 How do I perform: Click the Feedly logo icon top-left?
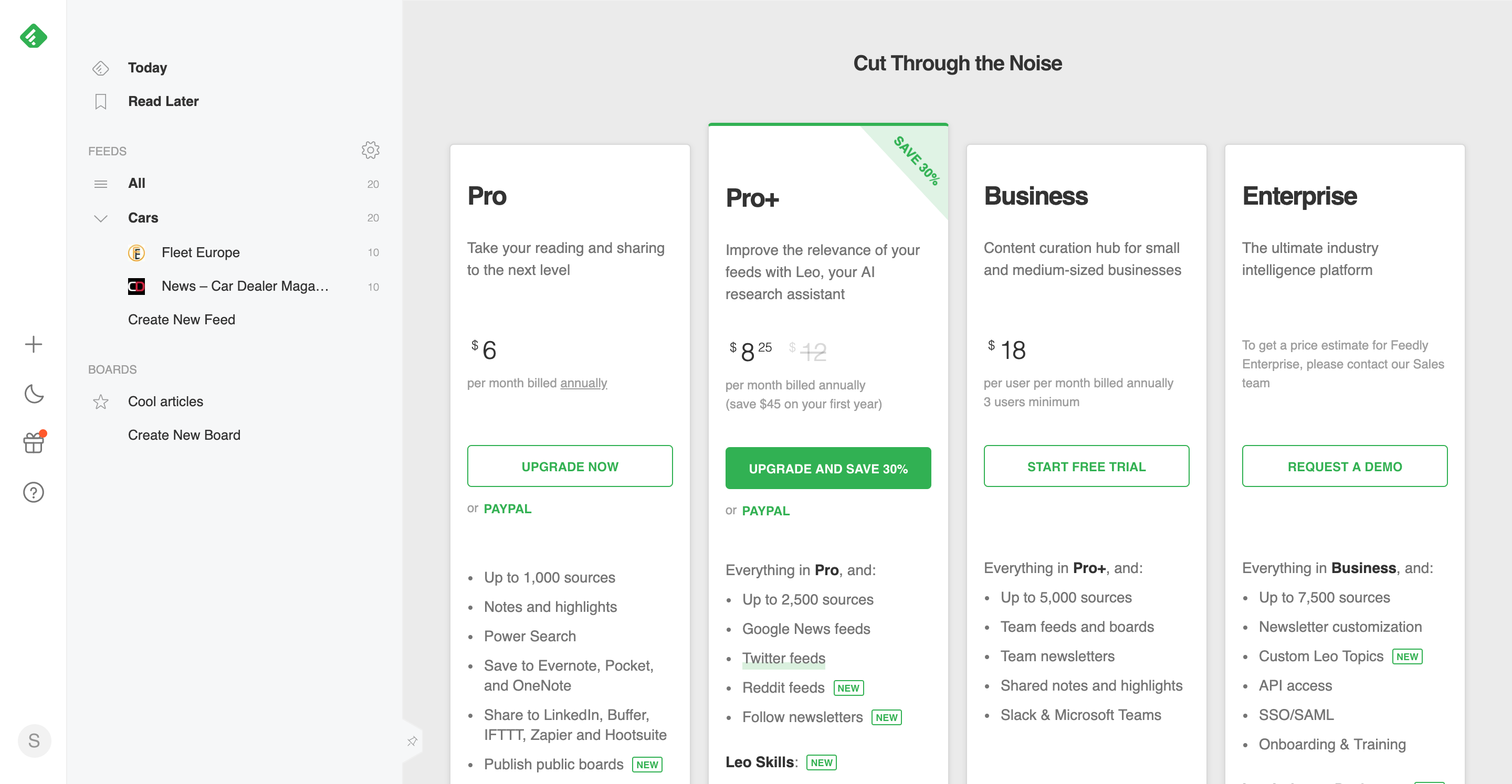[34, 35]
